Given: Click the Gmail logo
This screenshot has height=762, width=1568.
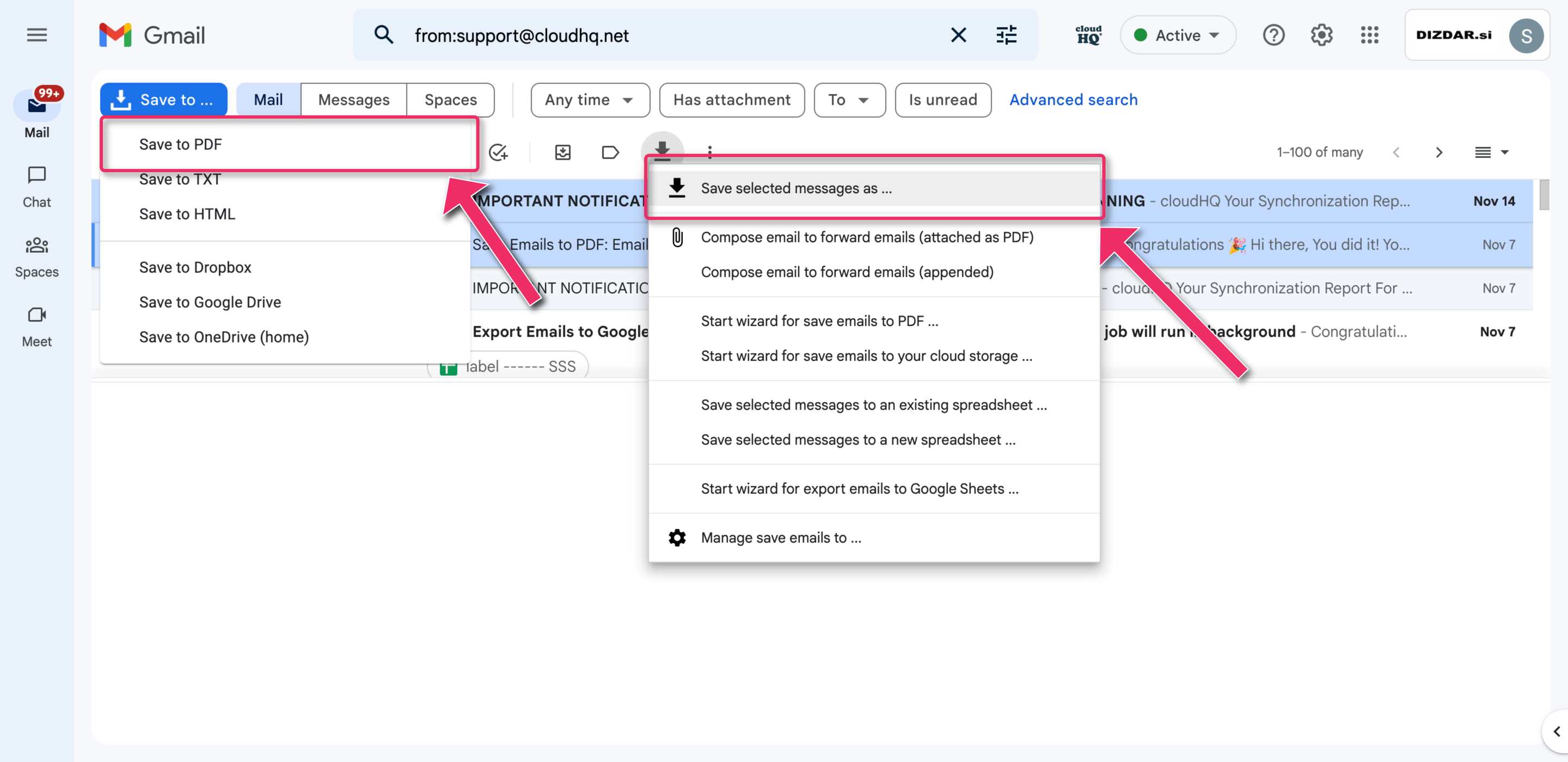Looking at the screenshot, I should [x=152, y=35].
